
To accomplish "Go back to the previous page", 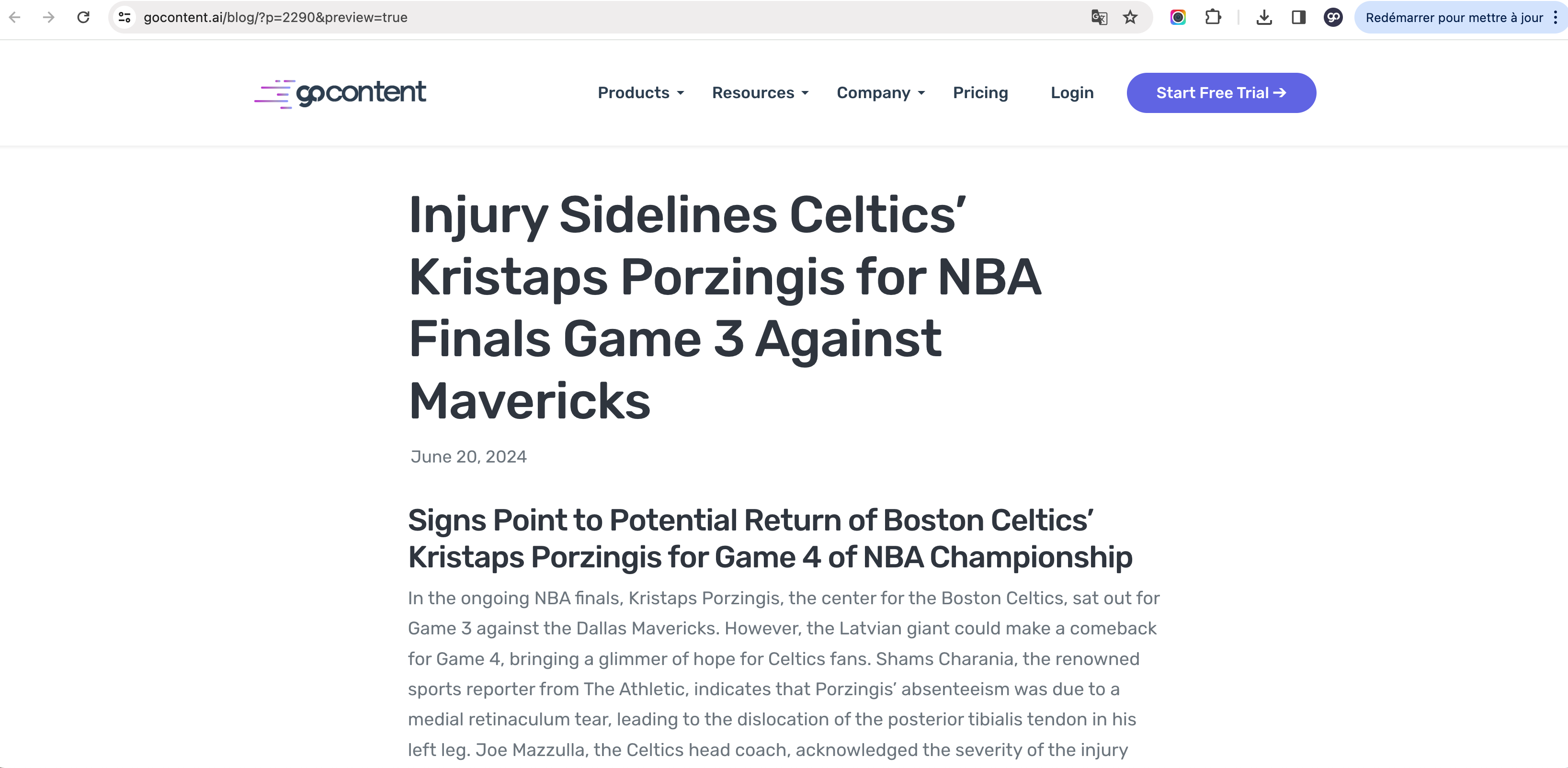I will point(15,17).
